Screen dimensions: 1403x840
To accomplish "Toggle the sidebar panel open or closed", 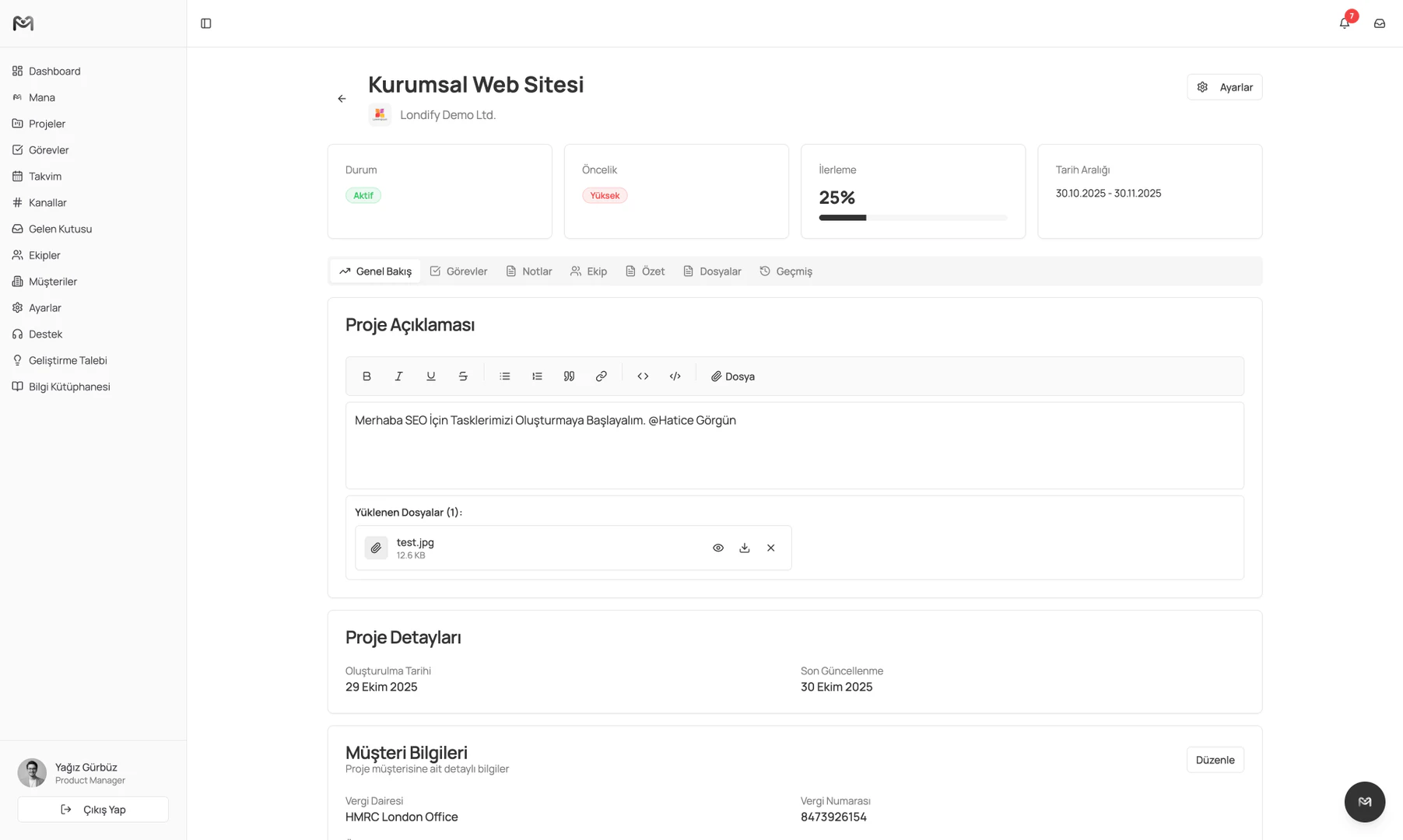I will pyautogui.click(x=205, y=23).
